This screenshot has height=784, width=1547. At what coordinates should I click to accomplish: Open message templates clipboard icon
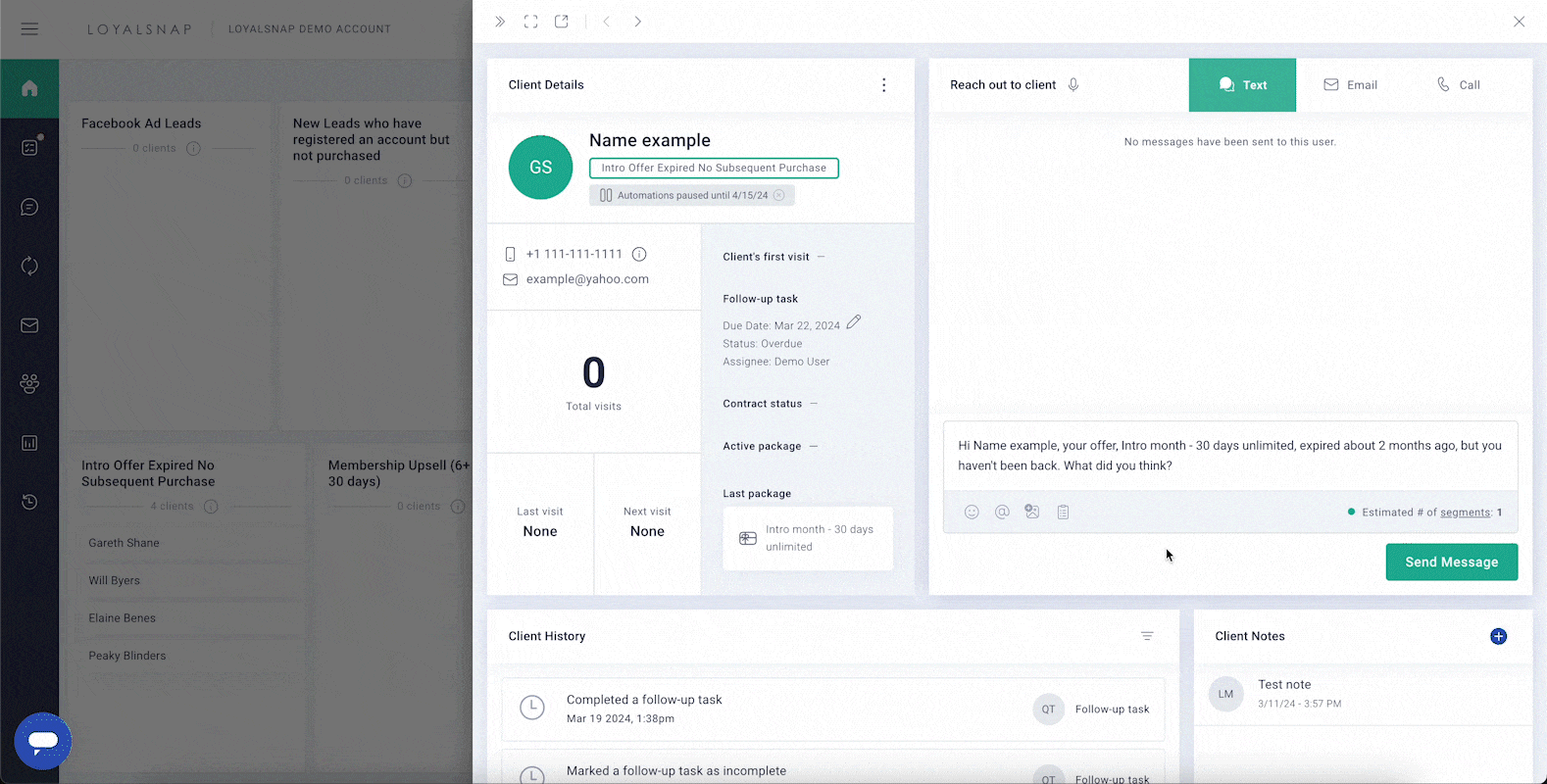[1063, 512]
